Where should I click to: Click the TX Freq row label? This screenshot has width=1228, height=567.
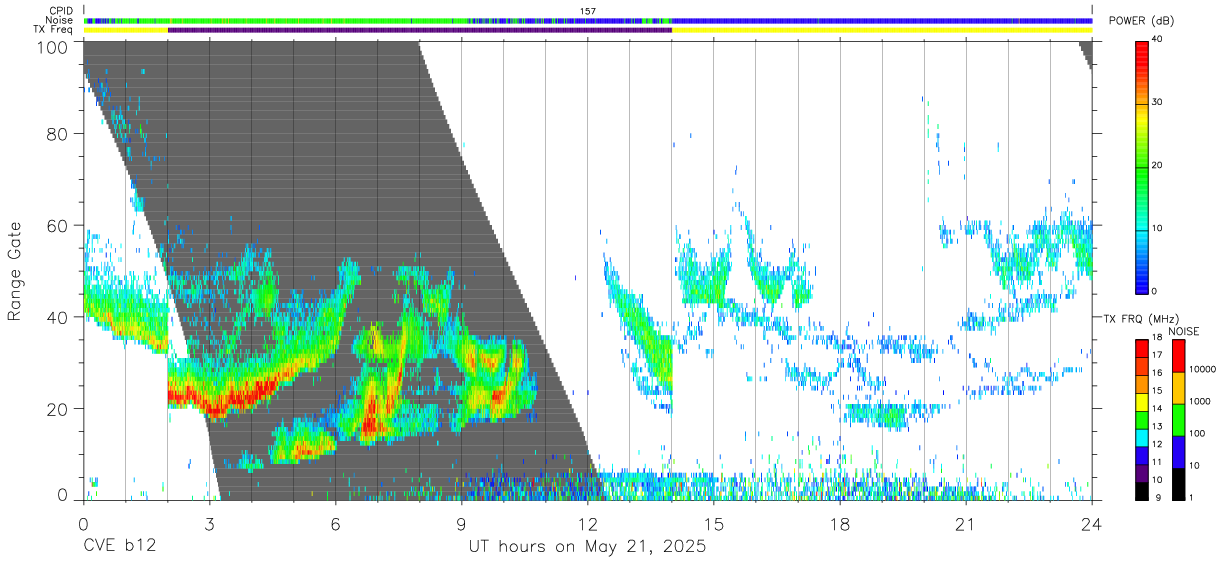coord(52,30)
